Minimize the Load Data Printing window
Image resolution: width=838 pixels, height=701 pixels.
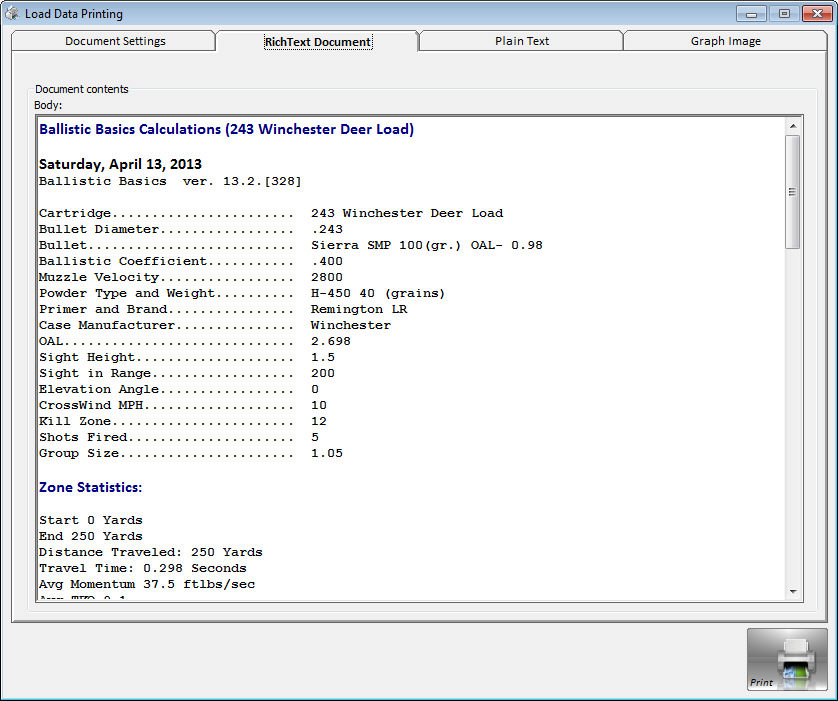click(x=752, y=14)
